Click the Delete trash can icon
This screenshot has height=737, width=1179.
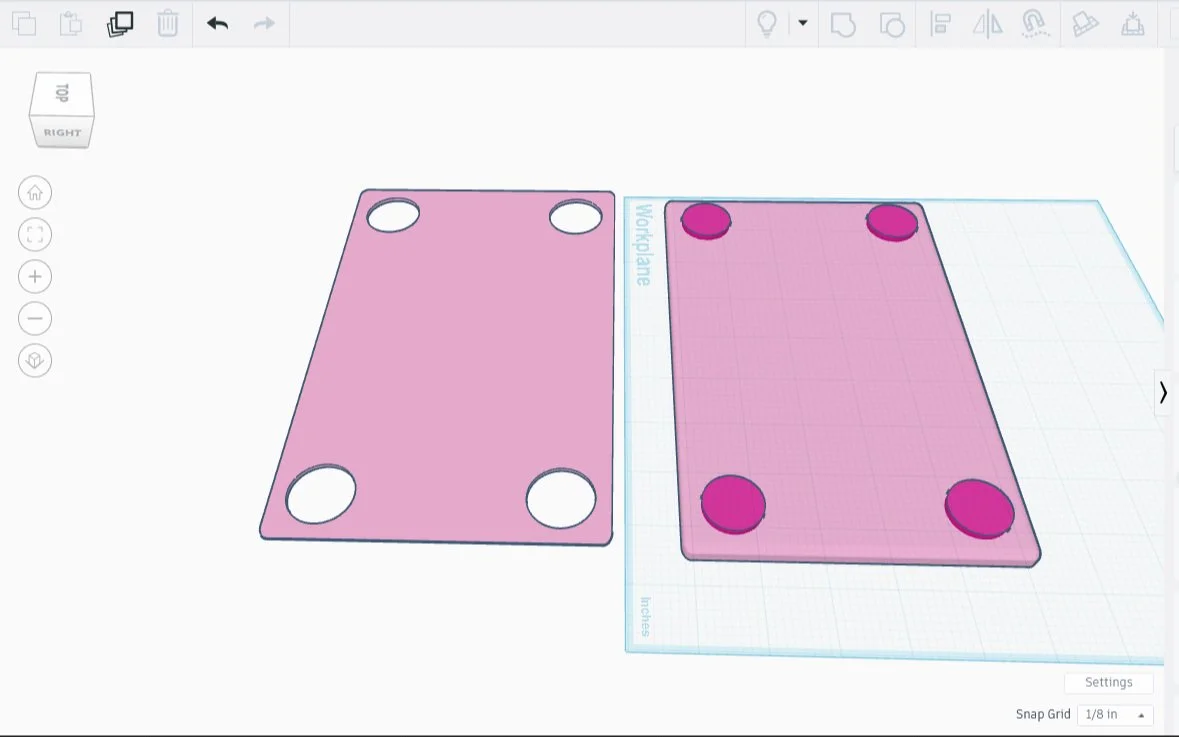pyautogui.click(x=168, y=23)
